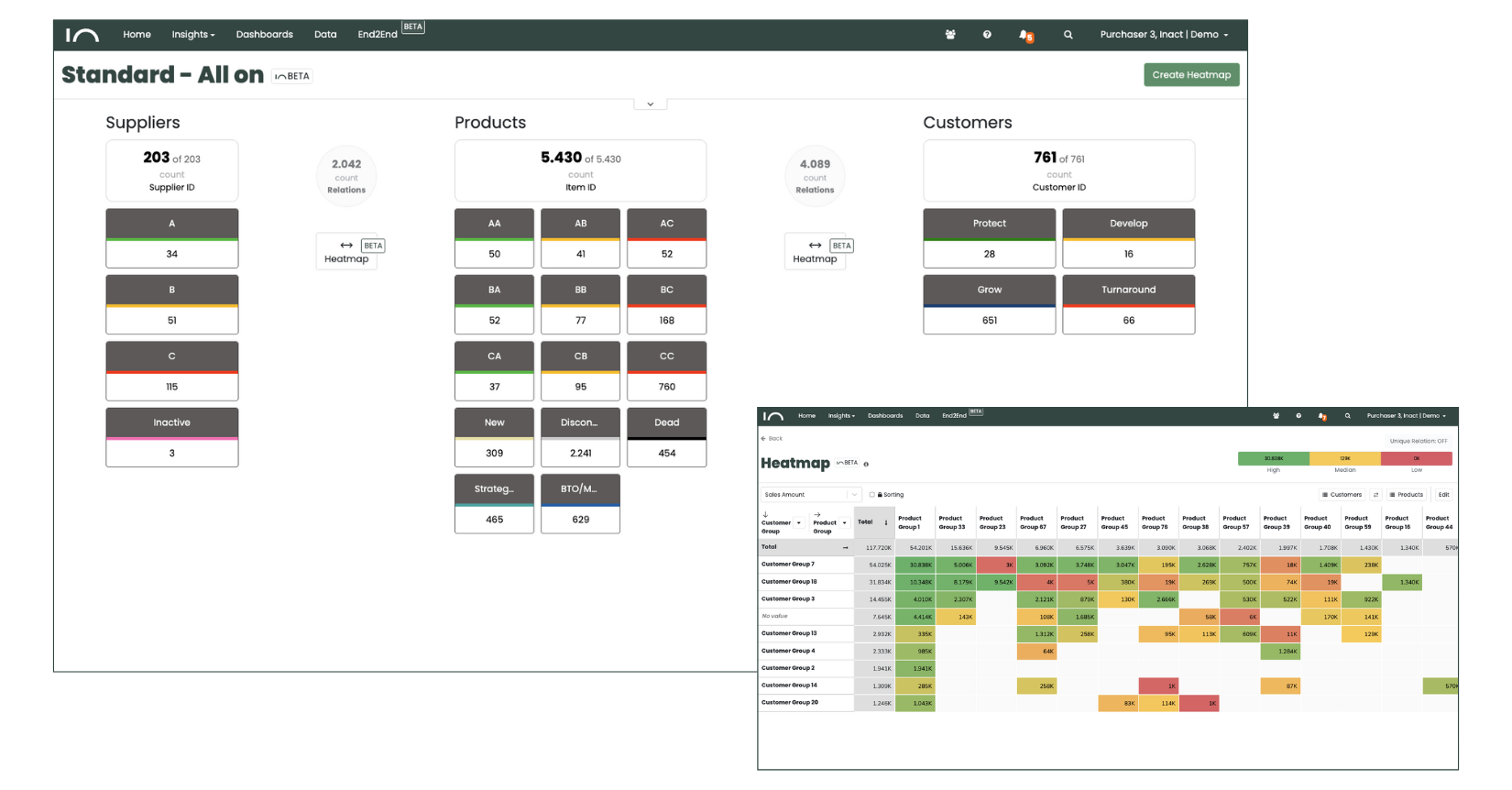
Task: Go to Dashboards in the main navbar
Action: point(264,35)
